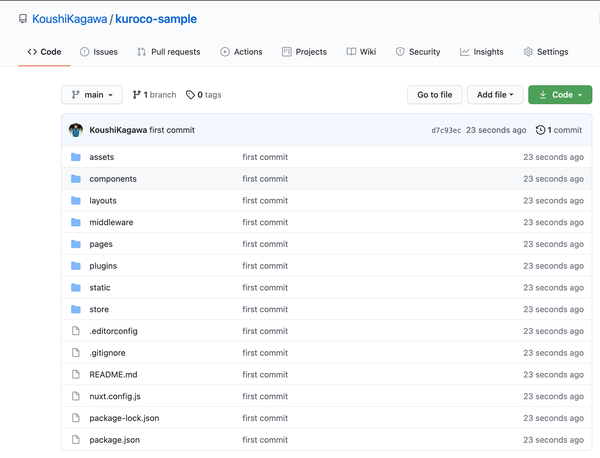Open the Actions tab
This screenshot has height=458, width=600.
241,52
